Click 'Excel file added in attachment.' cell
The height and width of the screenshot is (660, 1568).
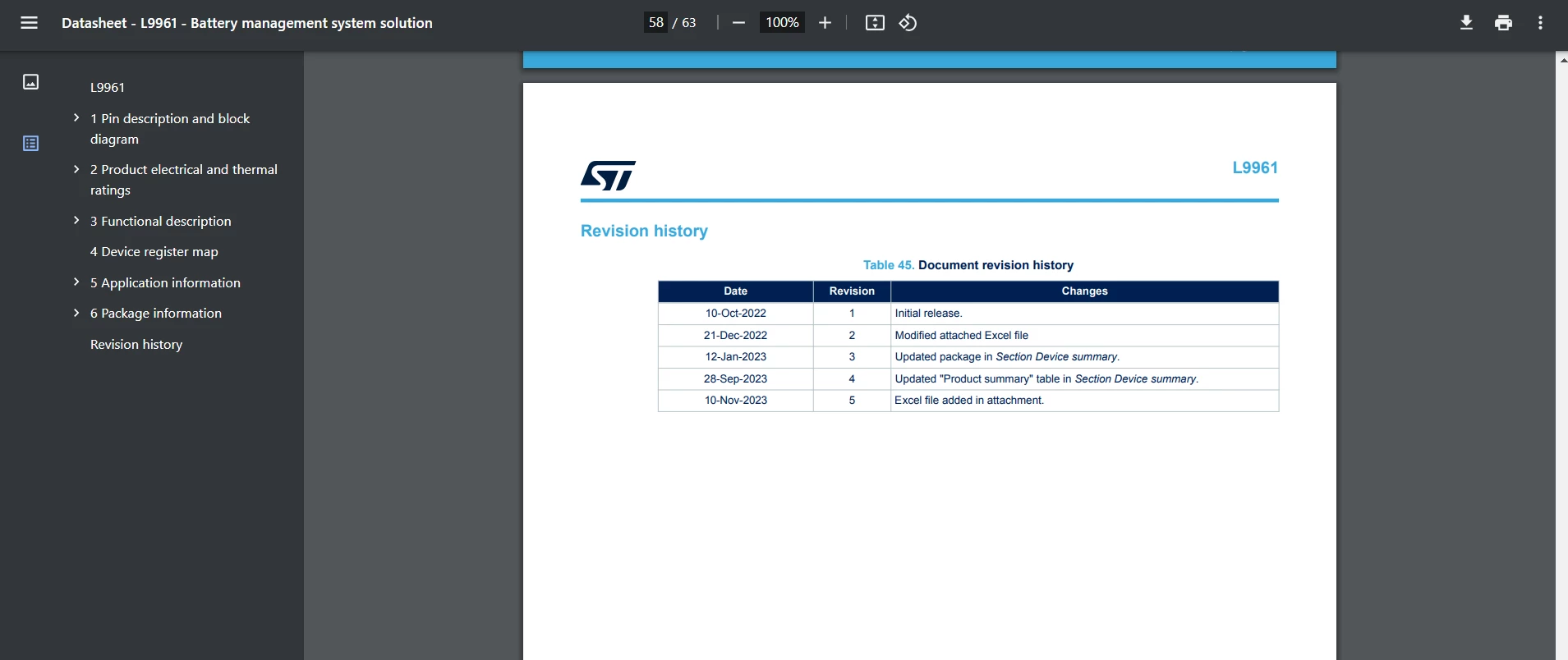point(1084,401)
